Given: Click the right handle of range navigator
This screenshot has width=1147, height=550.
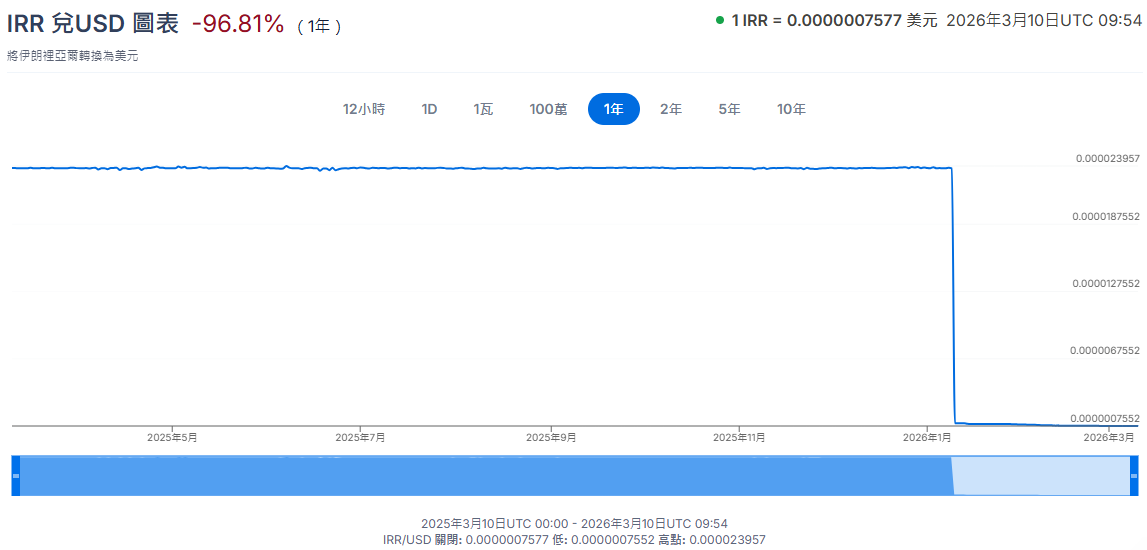Looking at the screenshot, I should point(1134,476).
